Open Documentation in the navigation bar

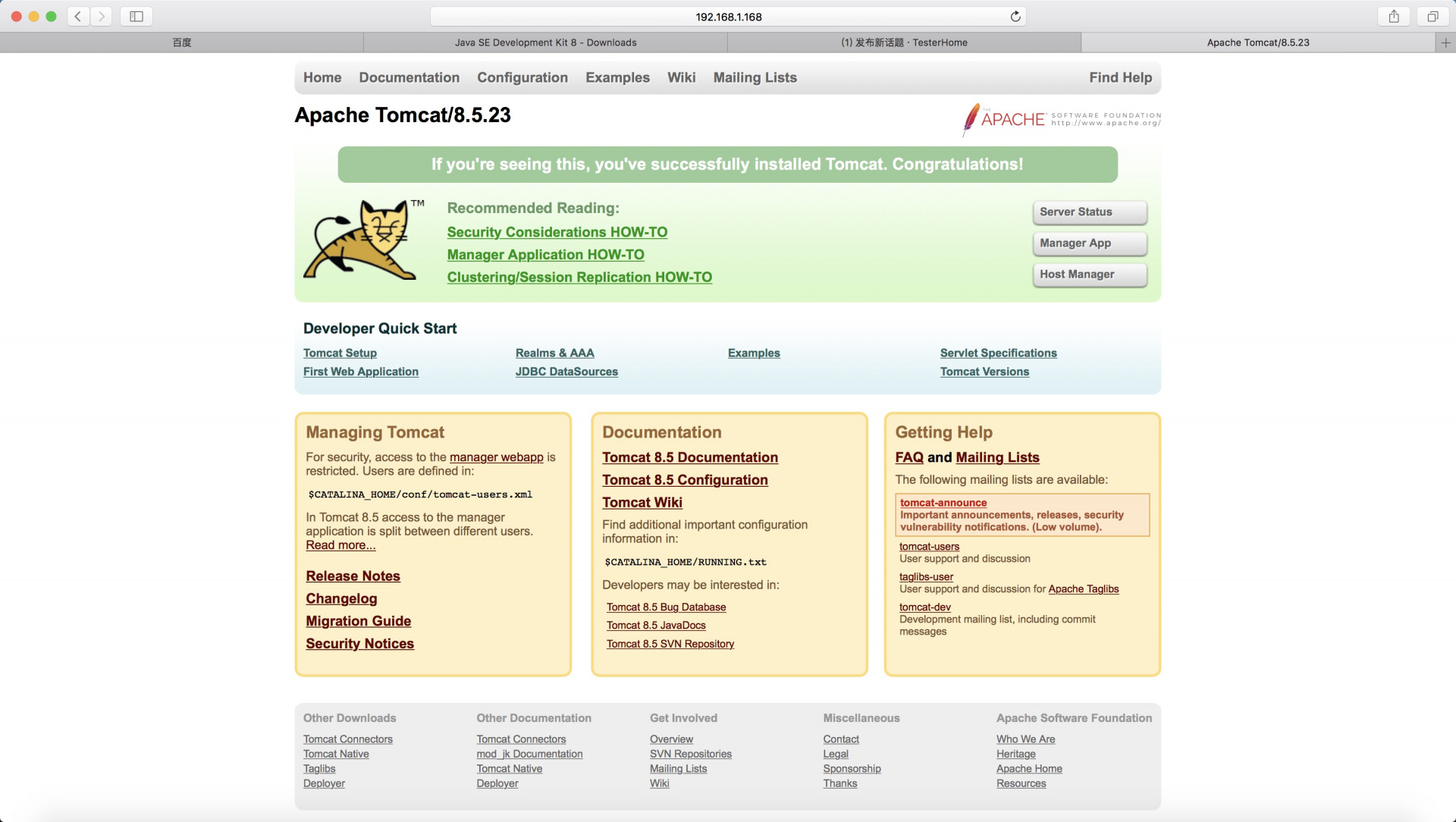tap(409, 77)
